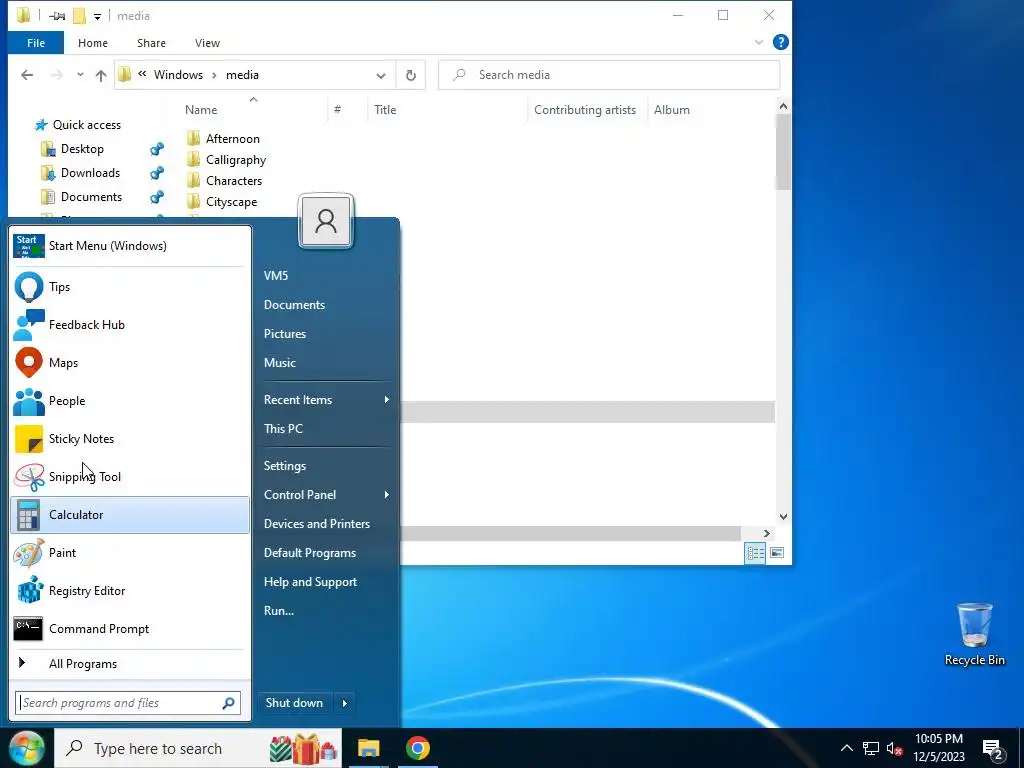Open Maps app icon

pos(29,362)
